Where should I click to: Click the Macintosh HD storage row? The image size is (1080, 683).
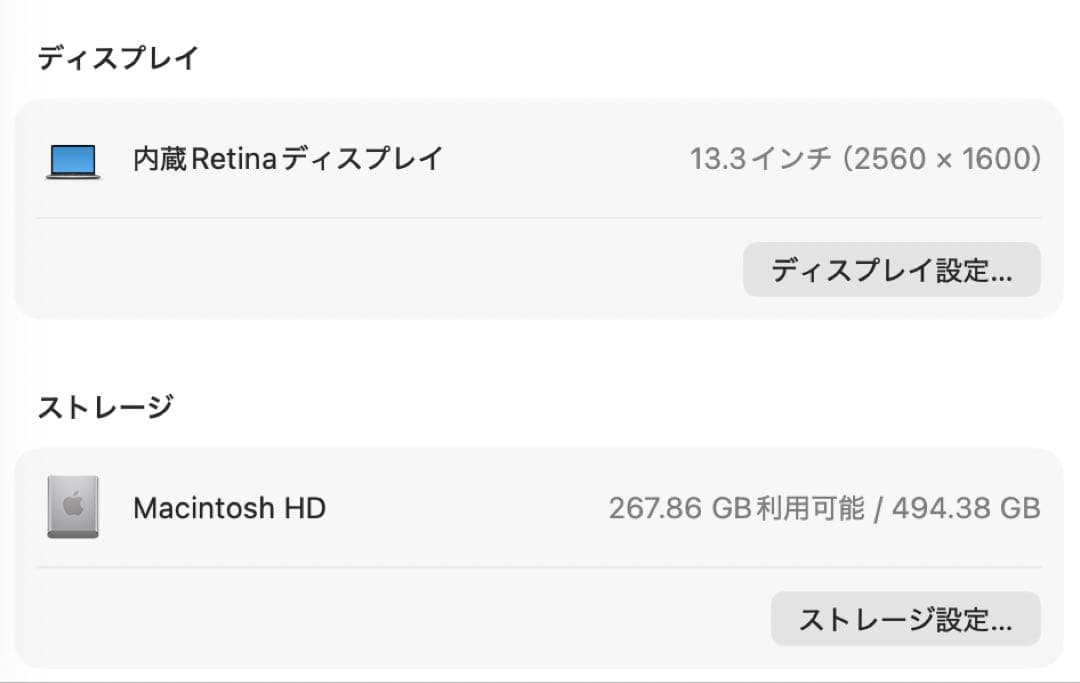point(400,508)
